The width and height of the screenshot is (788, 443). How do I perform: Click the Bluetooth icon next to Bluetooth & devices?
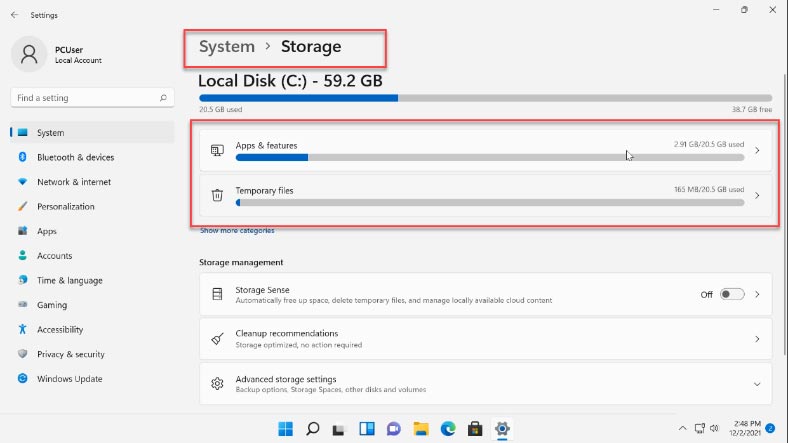pos(22,157)
